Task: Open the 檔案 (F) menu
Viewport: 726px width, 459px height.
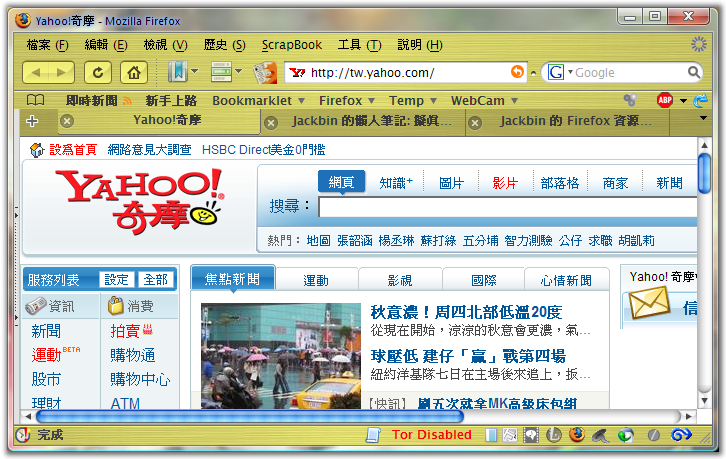Action: 47,45
